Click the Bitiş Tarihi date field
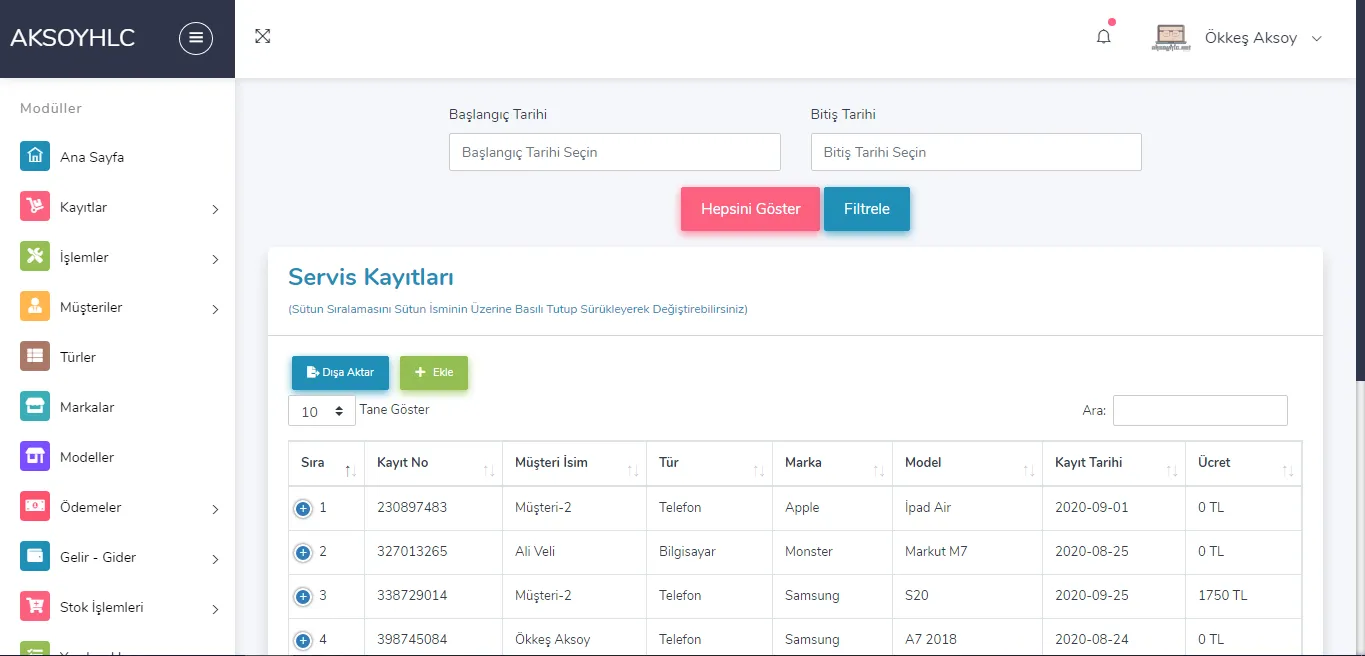Screen dimensions: 1365x656 coord(976,152)
